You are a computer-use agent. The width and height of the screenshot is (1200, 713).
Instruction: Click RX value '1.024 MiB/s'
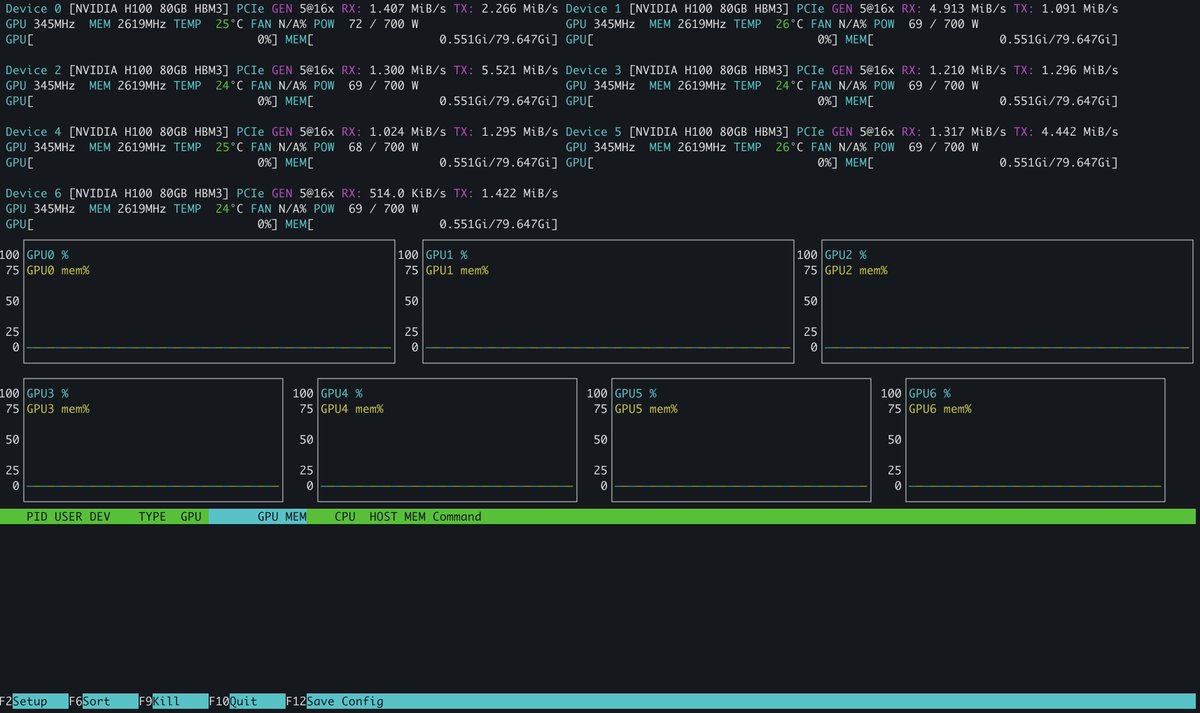tap(408, 132)
